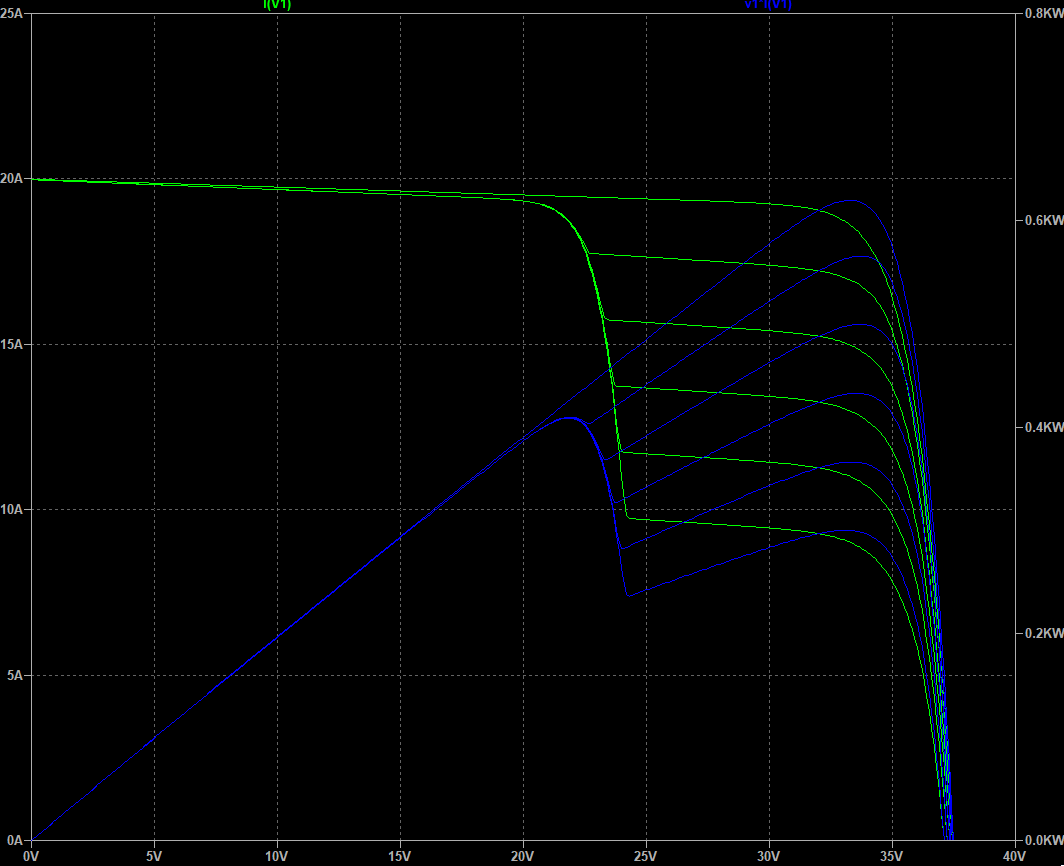Click the 40V label on horizontal axis
This screenshot has height=866, width=1064.
tap(1014, 856)
